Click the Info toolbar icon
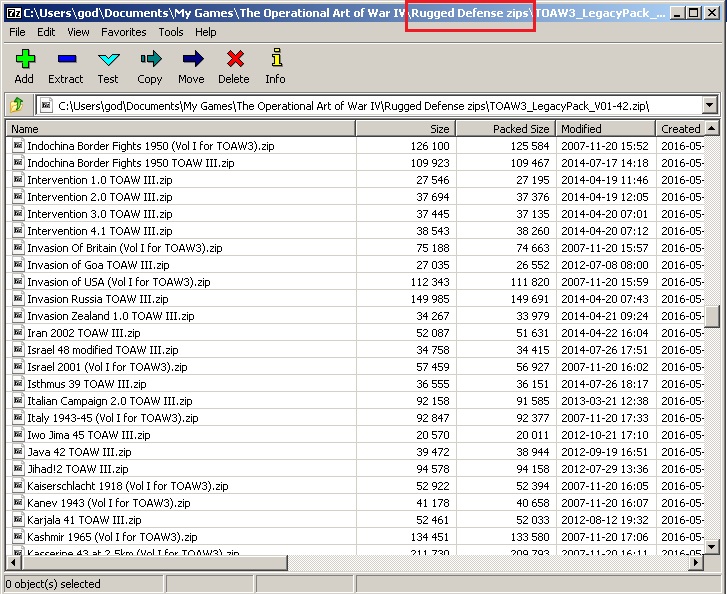727x594 pixels. point(276,57)
